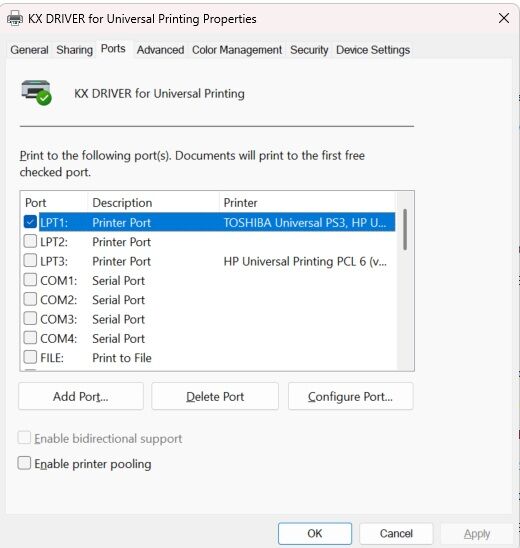520x548 pixels.
Task: Switch to the Security tab
Action: [x=309, y=50]
